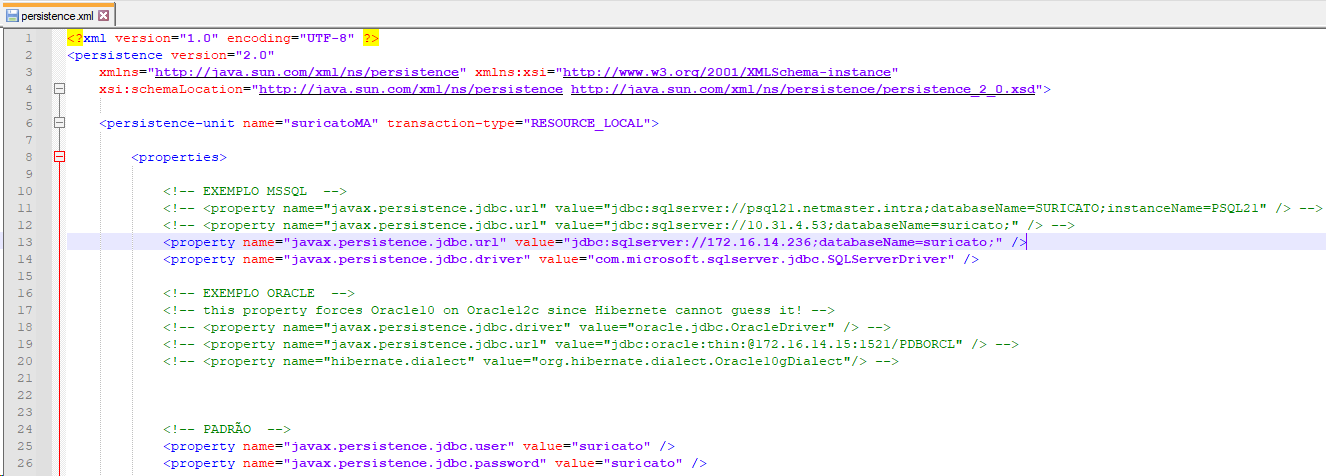The height and width of the screenshot is (476, 1326).
Task: Click the 'PADRÃO' comment
Action: click(227, 429)
